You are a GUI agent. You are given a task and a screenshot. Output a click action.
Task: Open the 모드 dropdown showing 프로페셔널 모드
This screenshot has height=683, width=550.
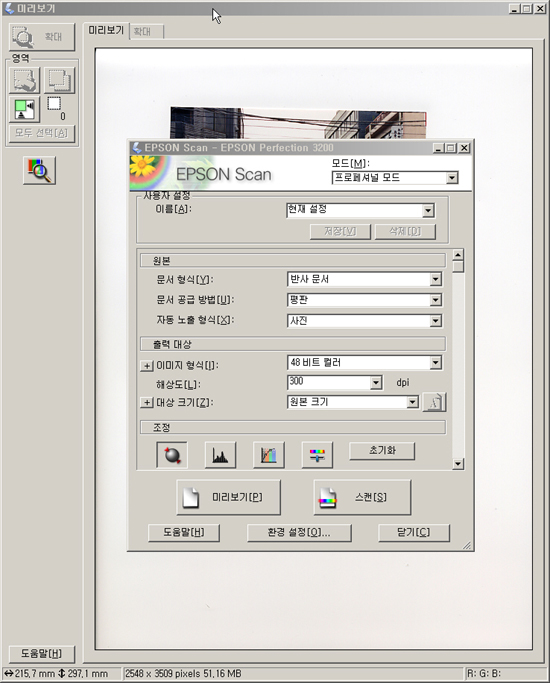395,178
